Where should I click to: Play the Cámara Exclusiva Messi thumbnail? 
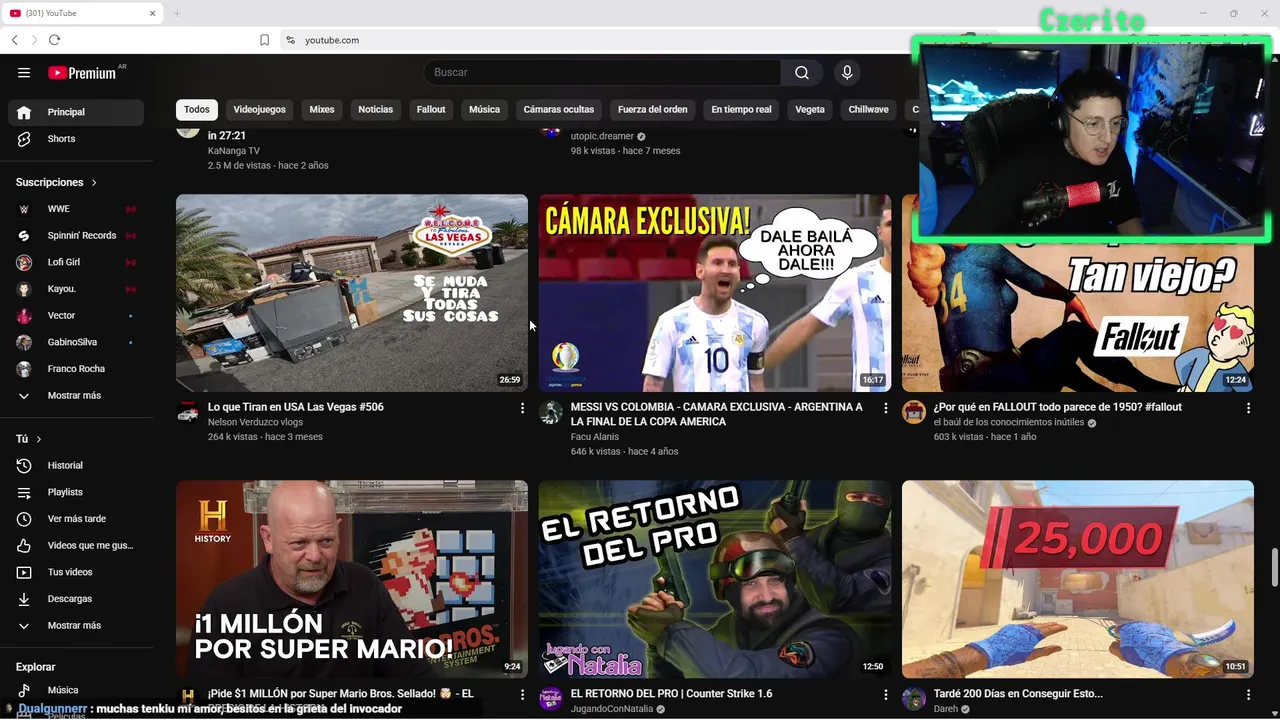pyautogui.click(x=715, y=293)
